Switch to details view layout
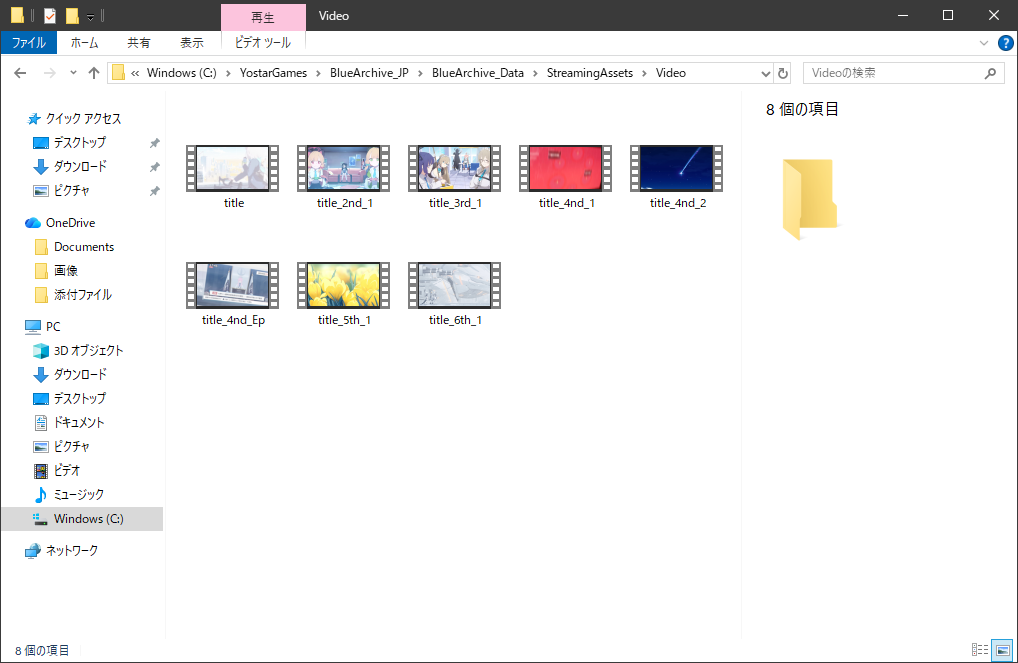Image resolution: width=1018 pixels, height=663 pixels. pyautogui.click(x=980, y=650)
